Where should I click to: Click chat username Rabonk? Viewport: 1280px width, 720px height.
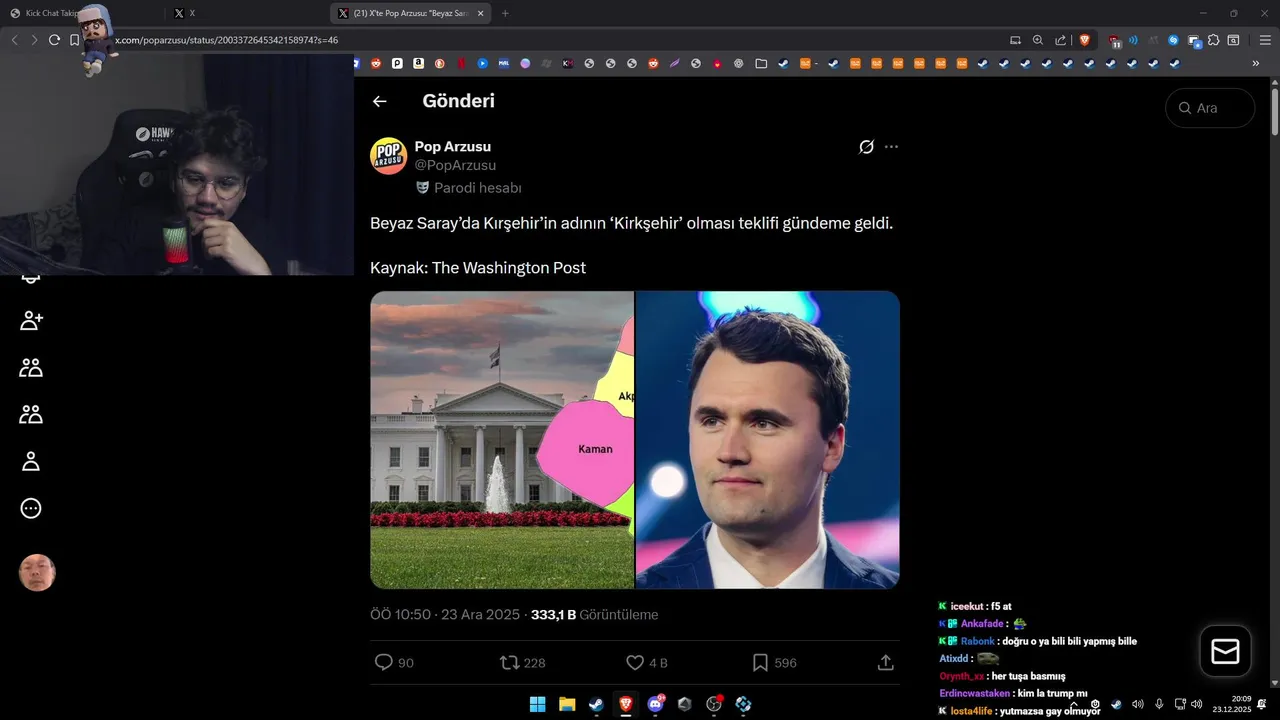[x=977, y=641]
